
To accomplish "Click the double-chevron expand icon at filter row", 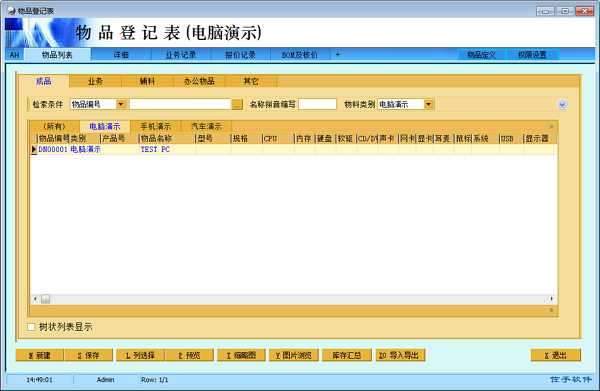I will pos(562,104).
